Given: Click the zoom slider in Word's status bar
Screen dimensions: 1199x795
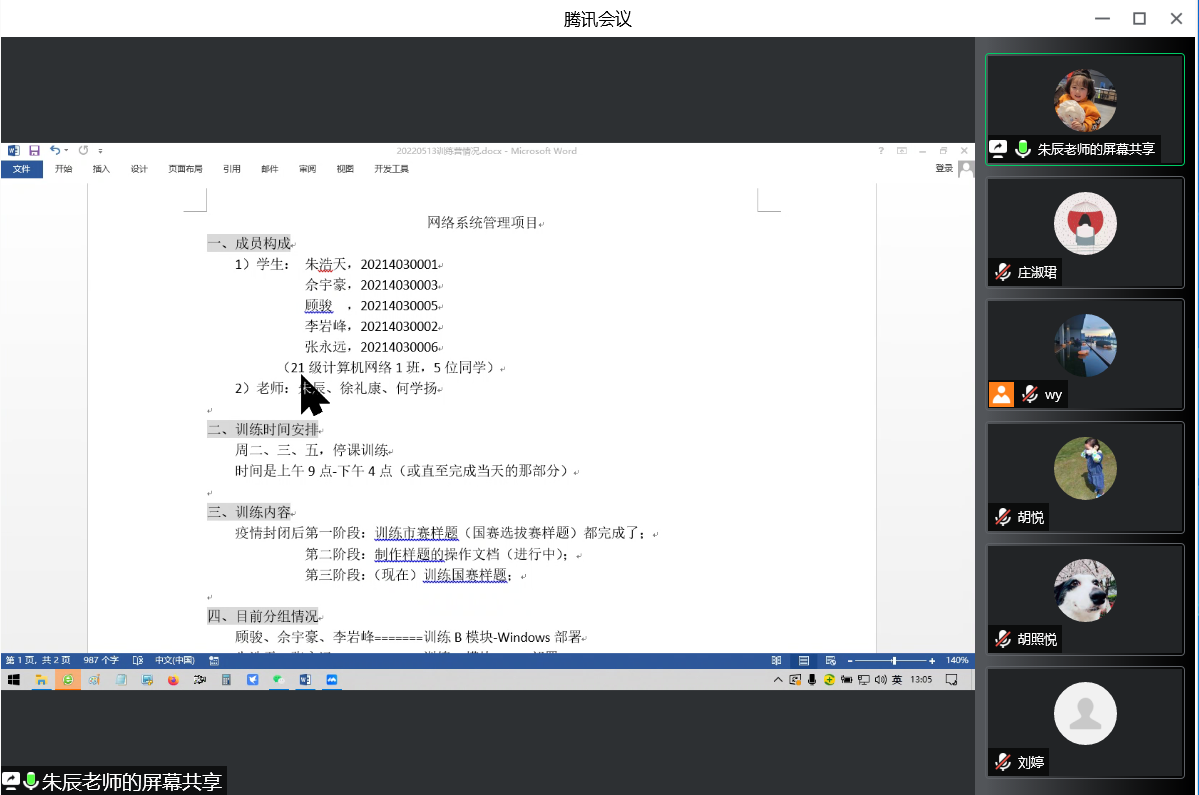Looking at the screenshot, I should point(894,661).
